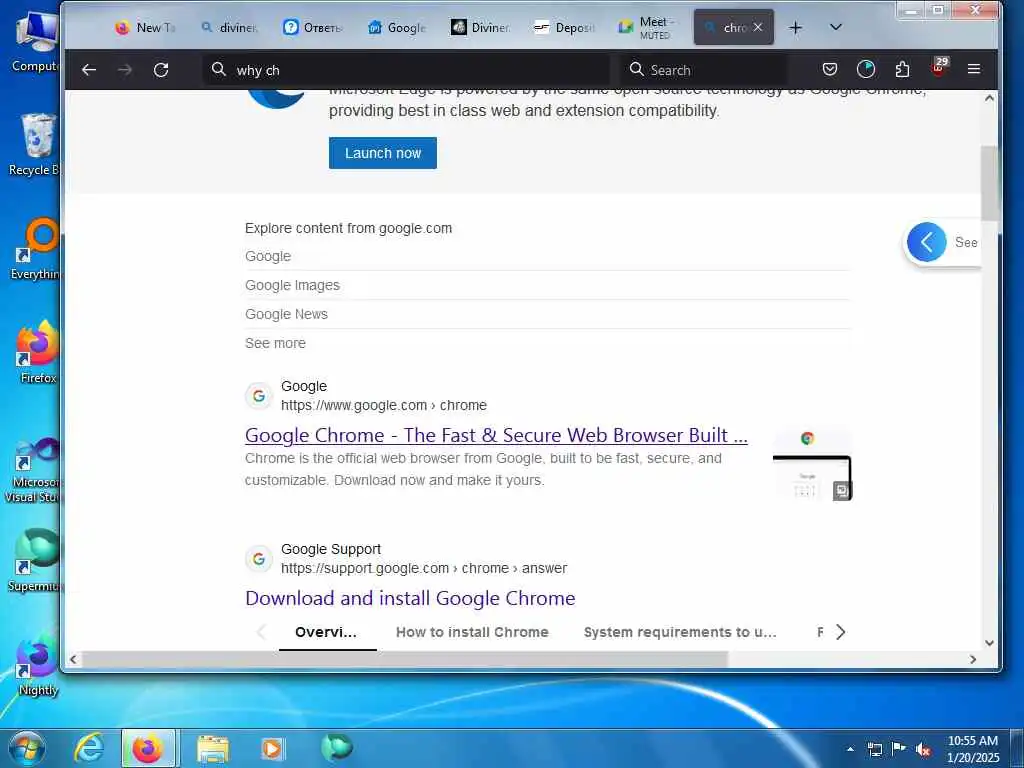Select the Nightly desktop shortcut
Screen dimensions: 1024x768
pos(38,664)
